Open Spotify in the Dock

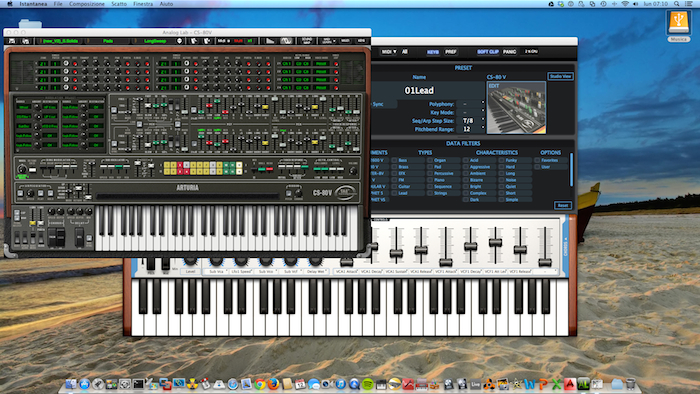[x=368, y=384]
